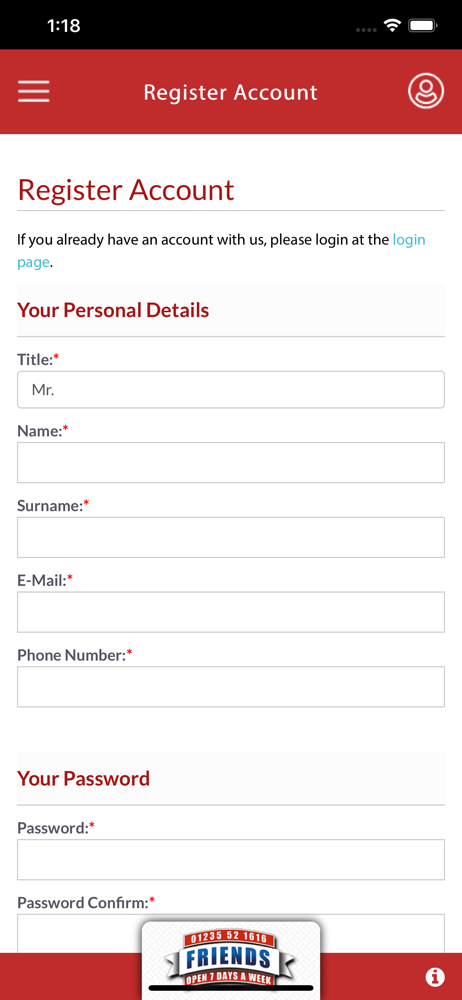Viewport: 462px width, 1000px height.
Task: Tap the info icon in bottom bar
Action: 435,976
